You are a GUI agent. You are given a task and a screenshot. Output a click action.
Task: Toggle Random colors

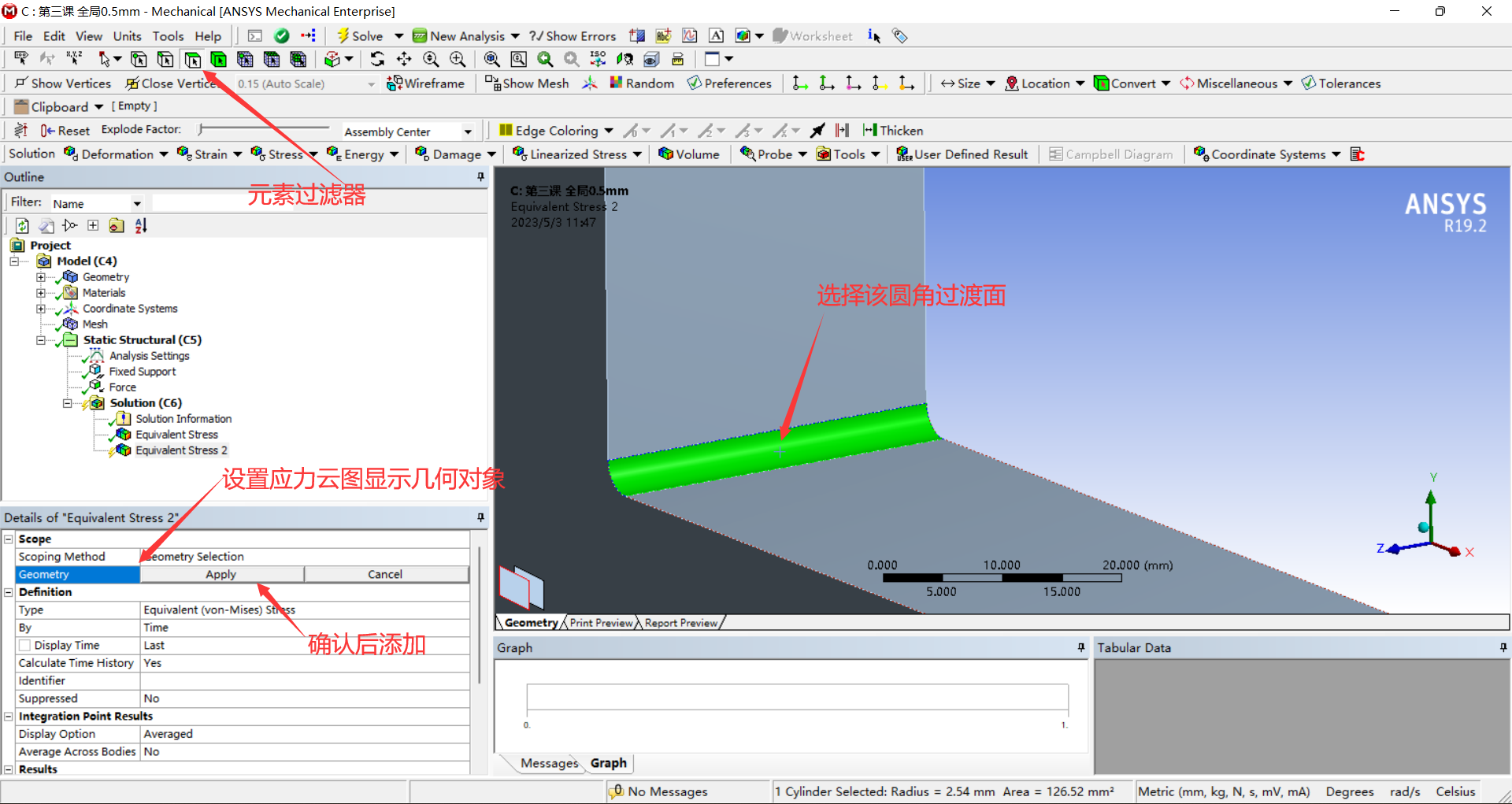[x=642, y=83]
